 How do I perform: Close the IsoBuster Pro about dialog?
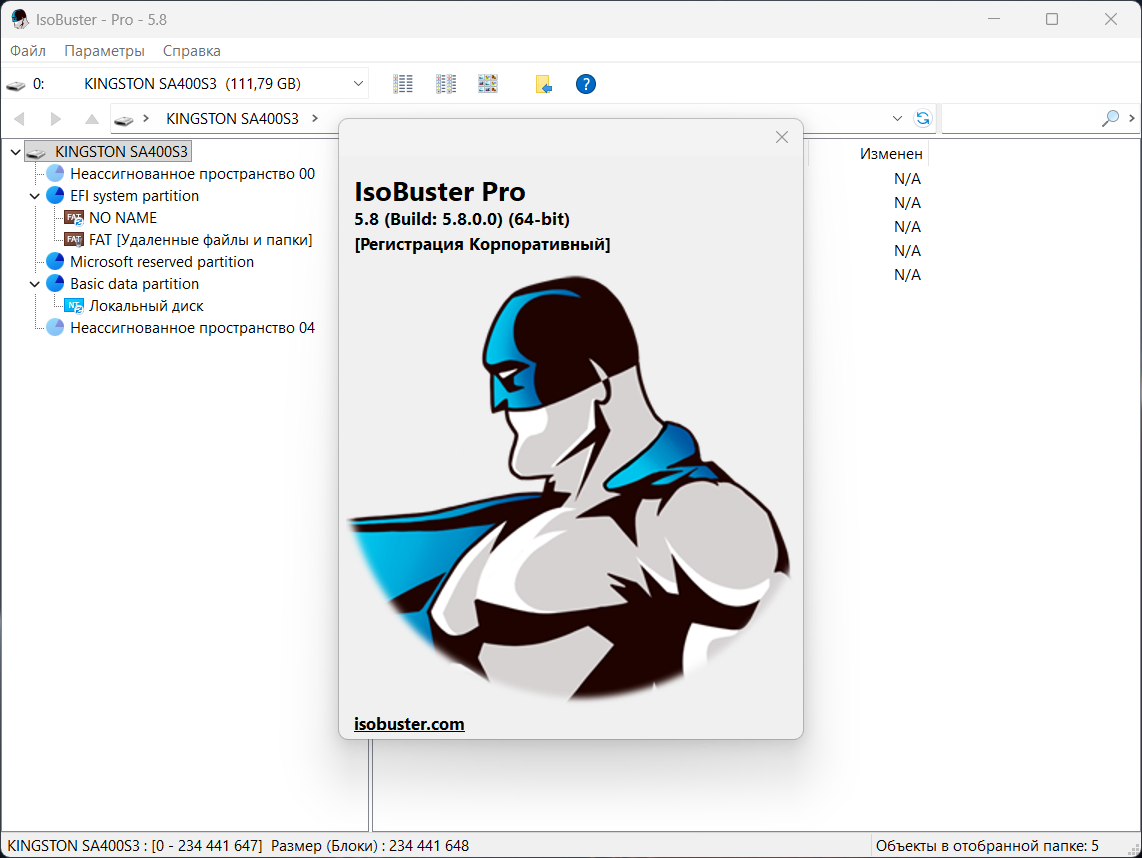click(x=781, y=137)
